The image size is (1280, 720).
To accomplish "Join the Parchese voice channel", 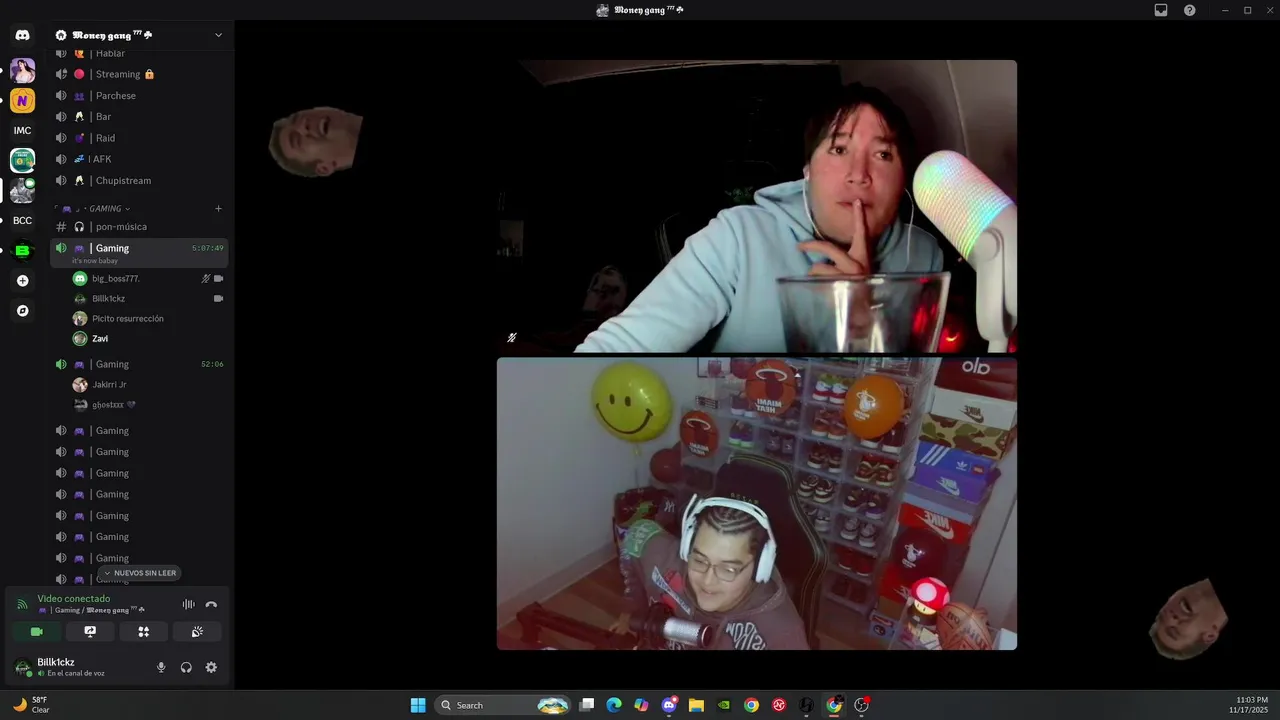I will (140, 95).
